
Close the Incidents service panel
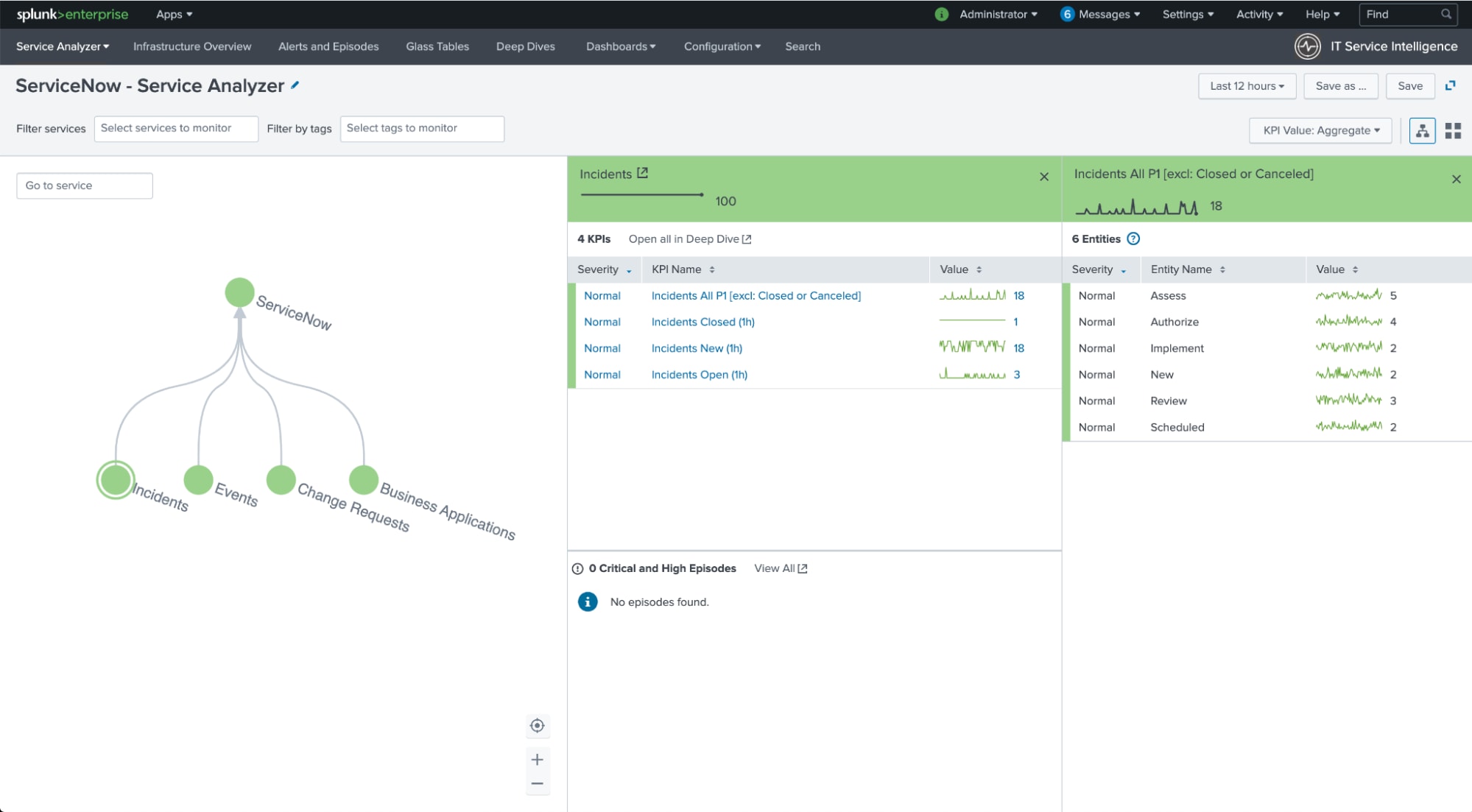tap(1043, 177)
